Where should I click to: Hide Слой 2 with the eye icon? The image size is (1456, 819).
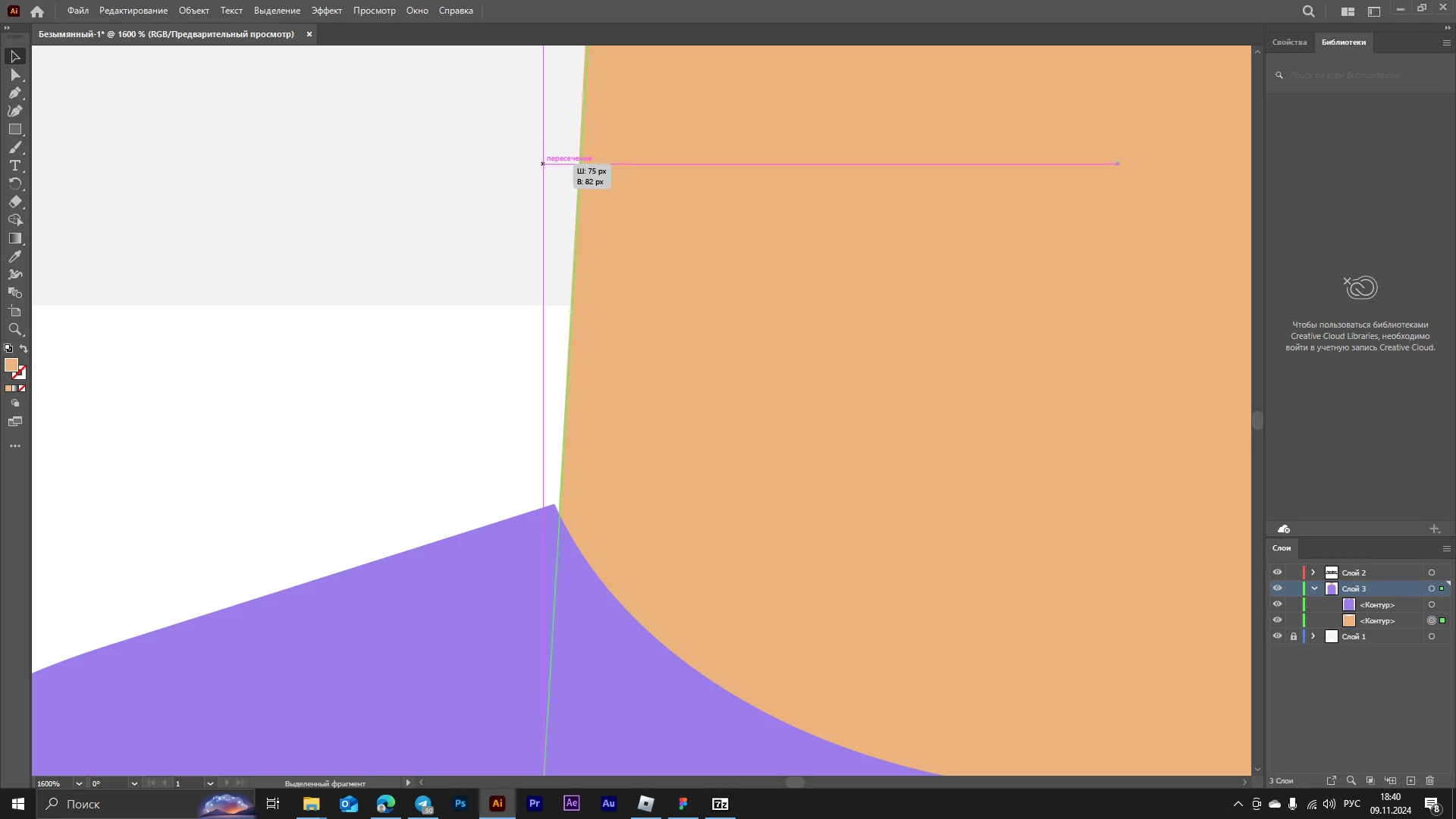[1277, 573]
